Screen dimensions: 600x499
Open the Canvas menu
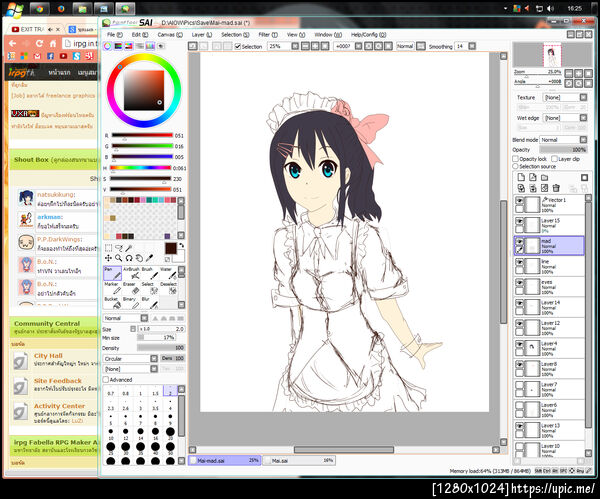coord(170,34)
